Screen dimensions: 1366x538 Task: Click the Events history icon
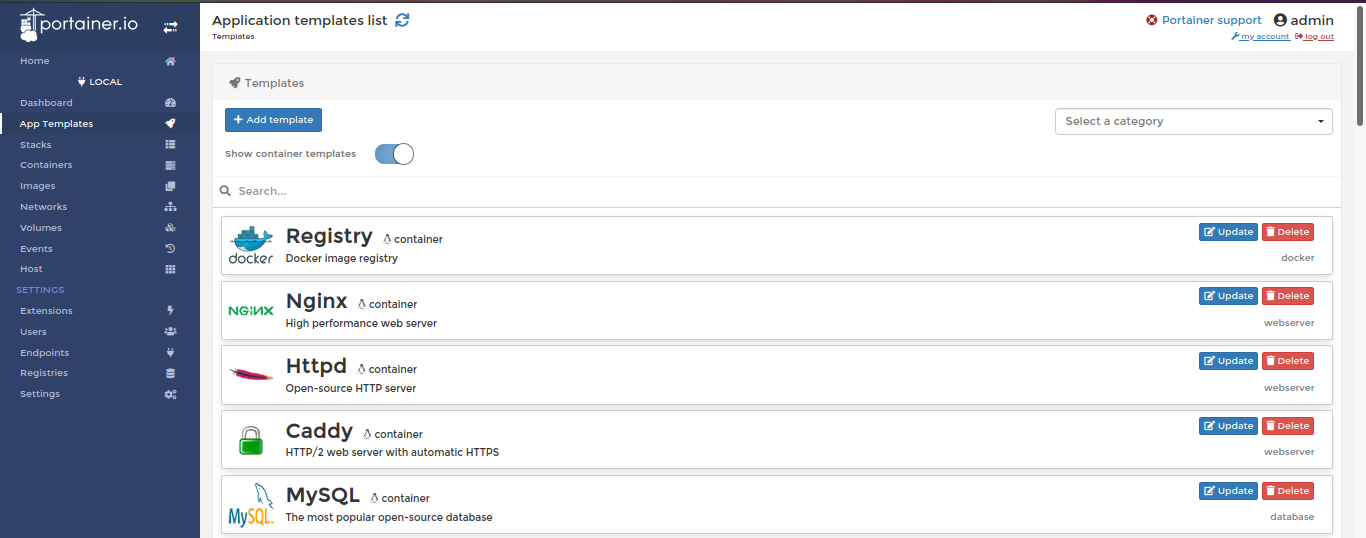tap(170, 249)
